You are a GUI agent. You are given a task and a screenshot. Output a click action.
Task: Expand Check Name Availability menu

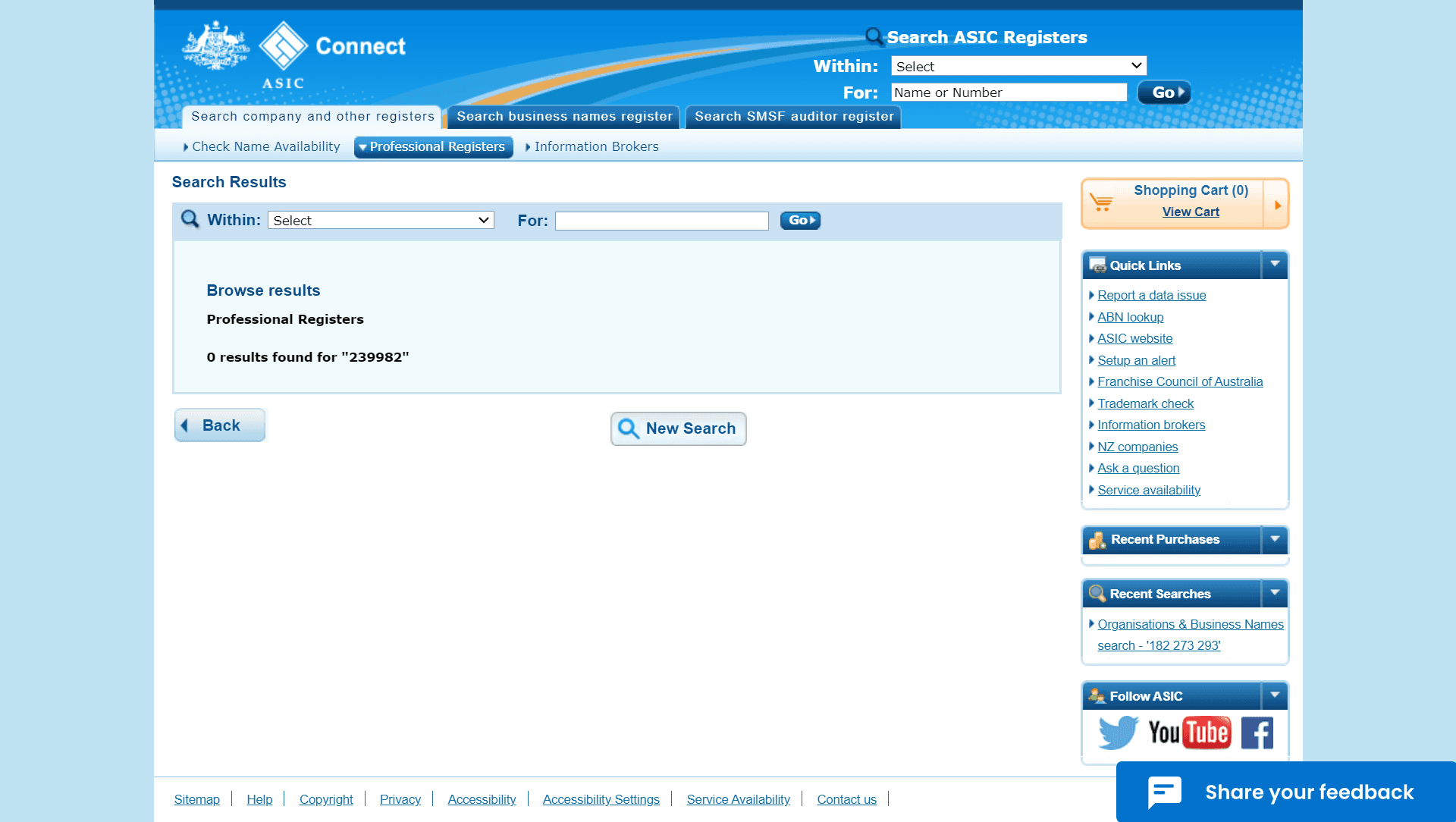click(262, 147)
